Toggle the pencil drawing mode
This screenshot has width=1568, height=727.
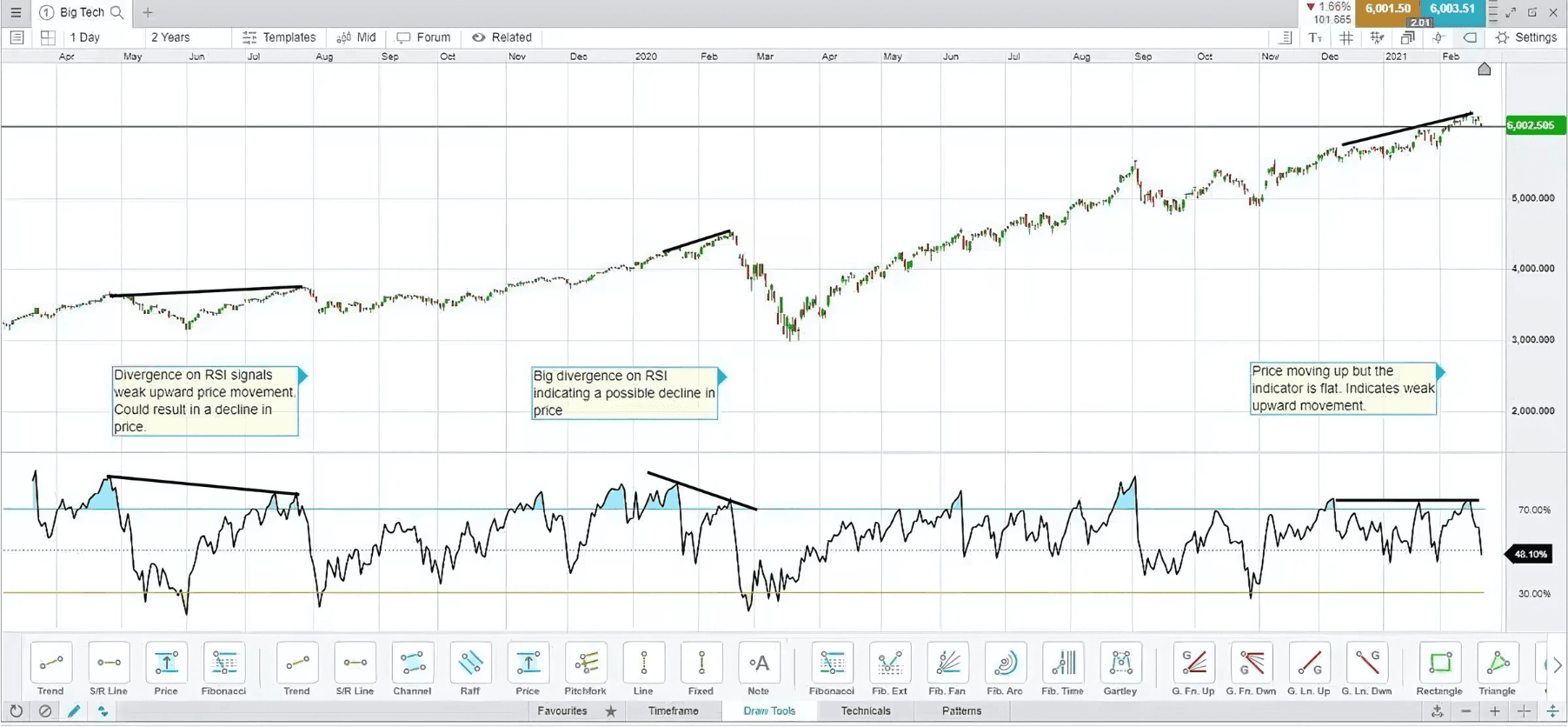coord(74,711)
